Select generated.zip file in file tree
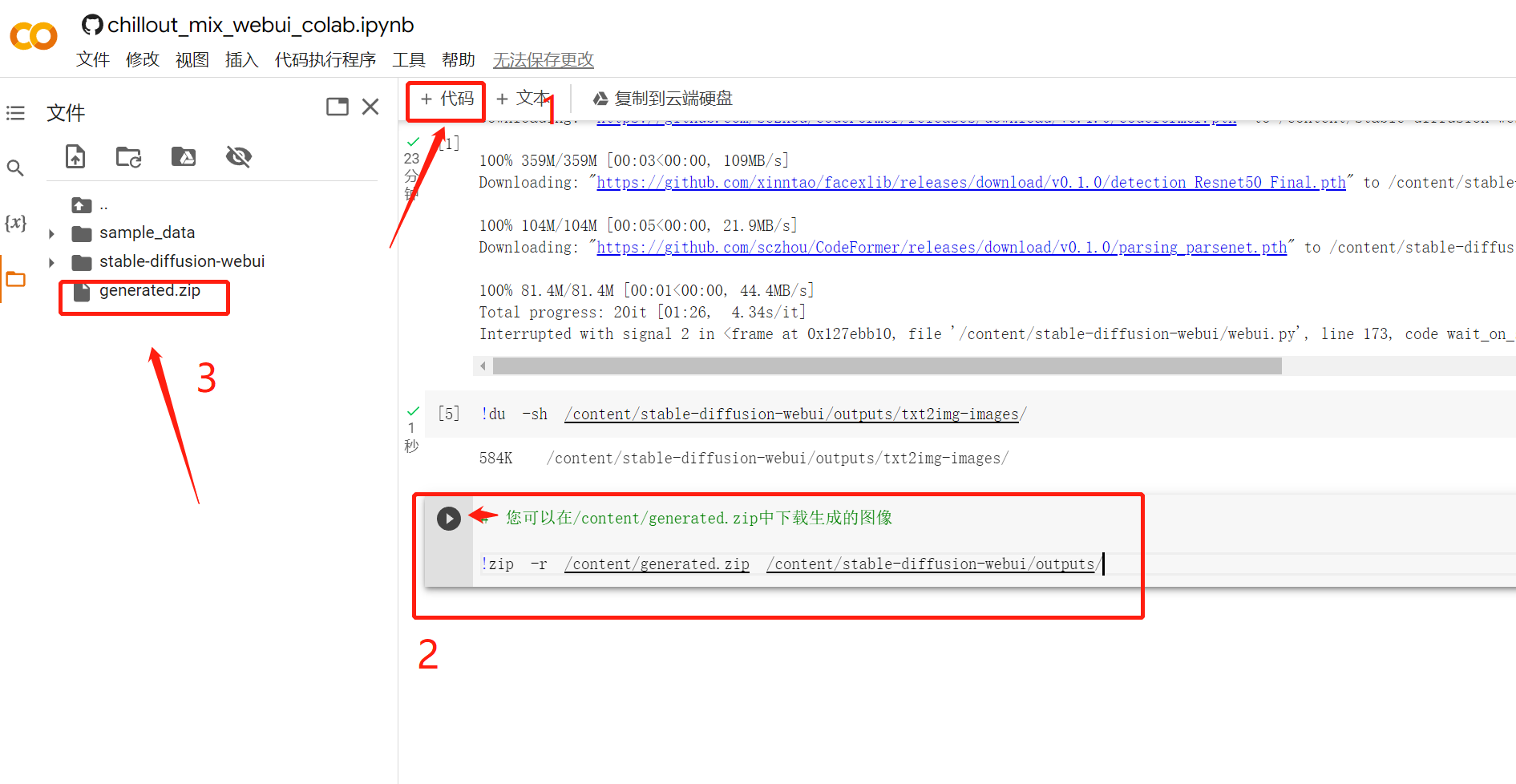 (x=149, y=291)
